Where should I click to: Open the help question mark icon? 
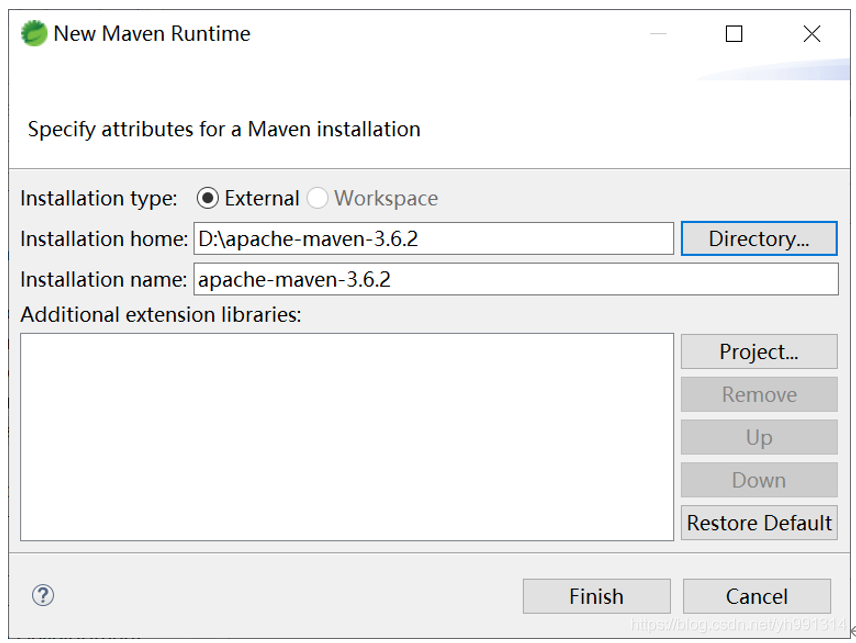43,596
